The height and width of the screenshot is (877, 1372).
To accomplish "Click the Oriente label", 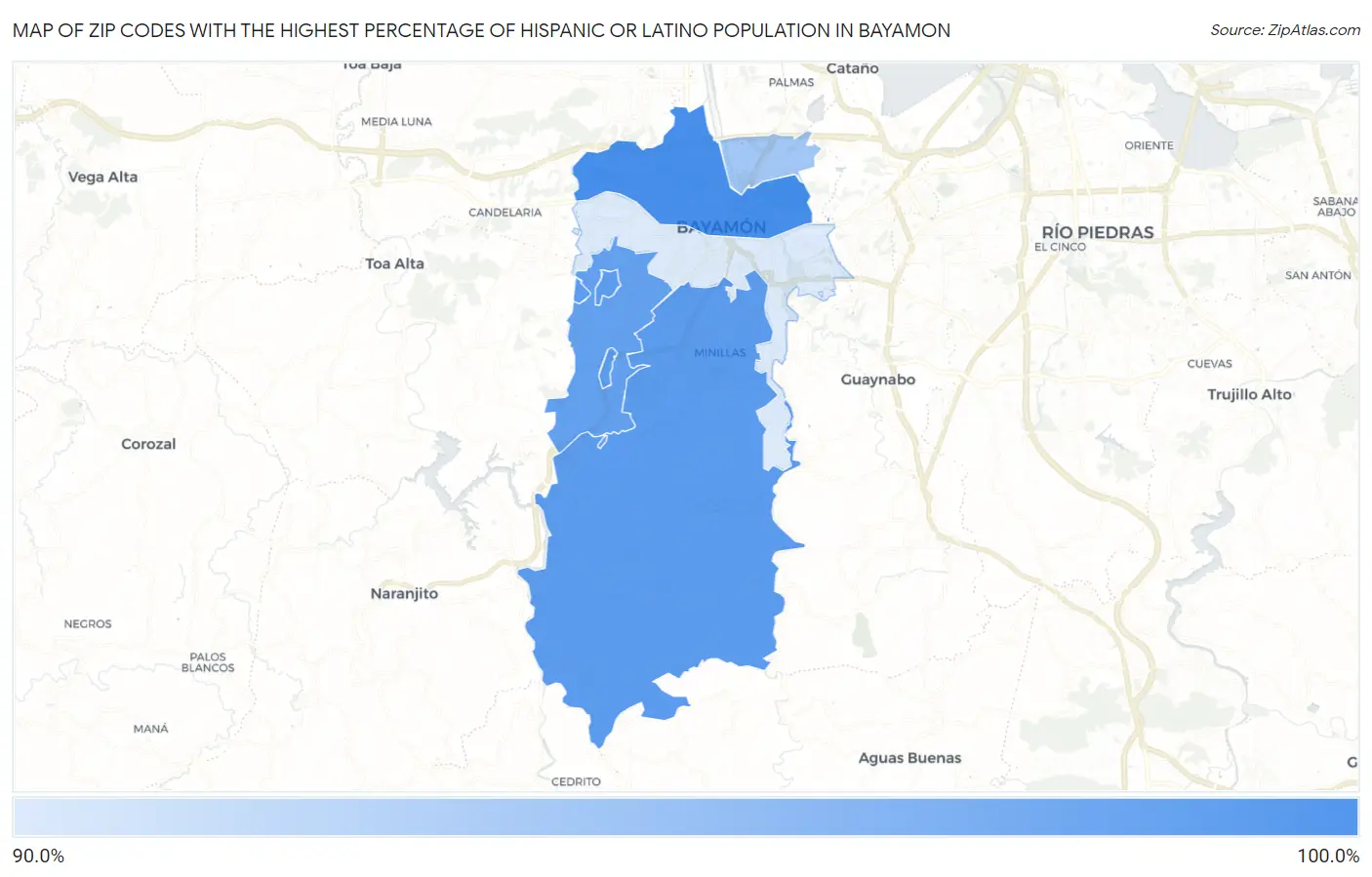I will click(x=1149, y=145).
